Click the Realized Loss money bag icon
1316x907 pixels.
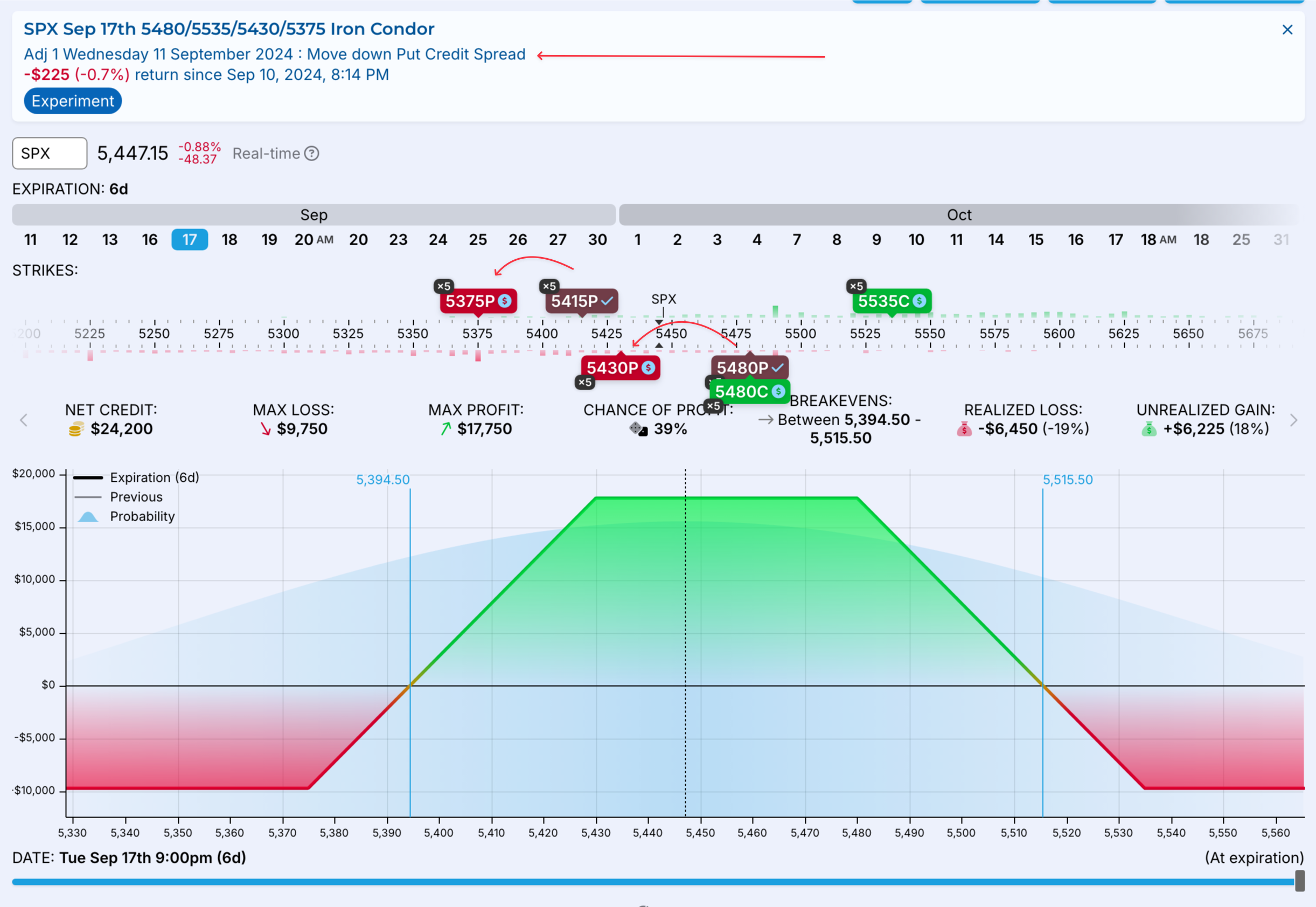click(x=964, y=430)
